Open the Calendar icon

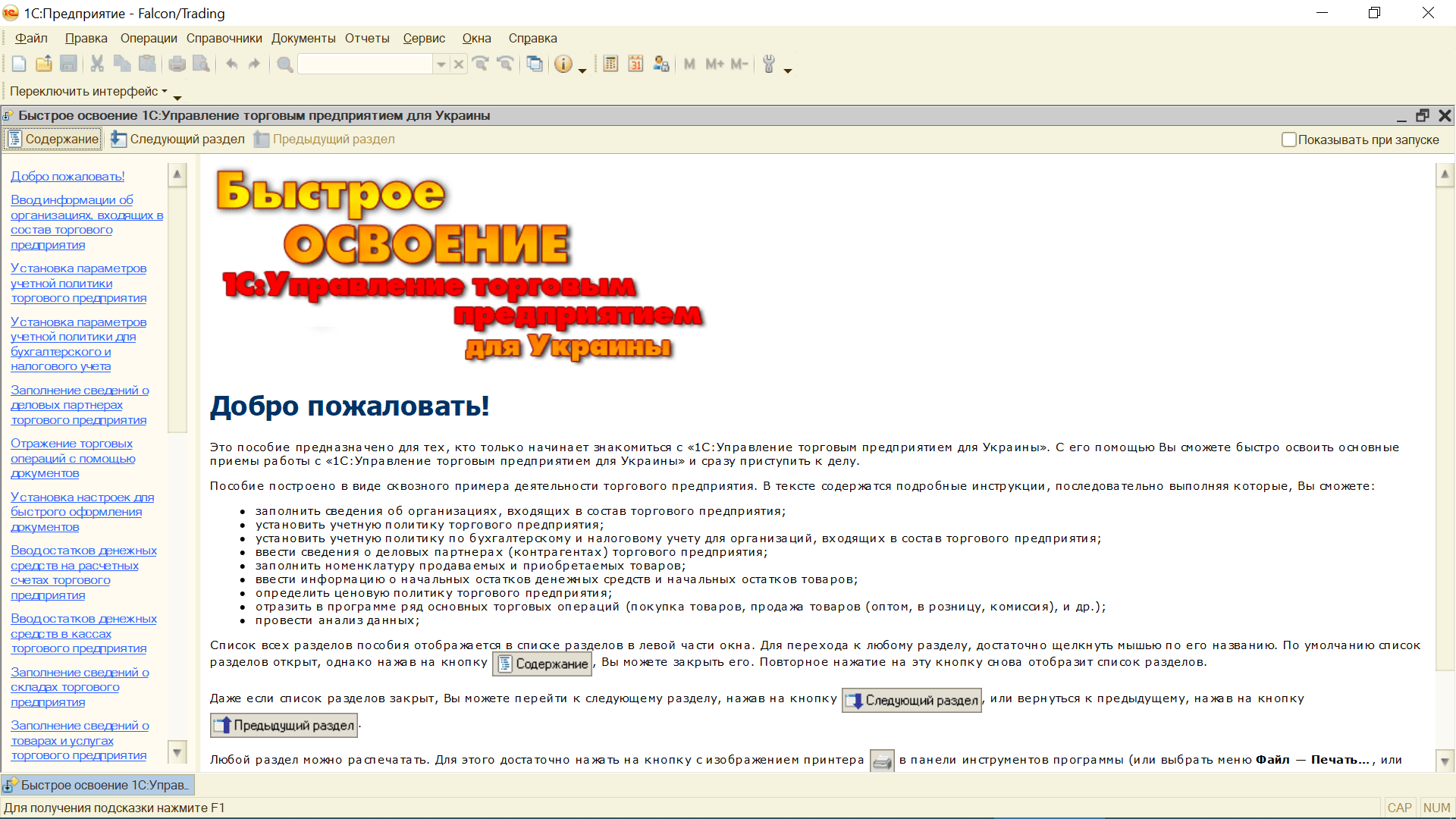[635, 64]
